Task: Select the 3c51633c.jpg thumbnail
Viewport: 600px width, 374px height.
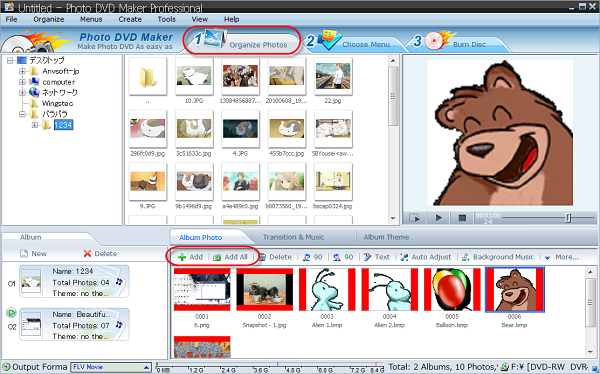Action: point(194,129)
